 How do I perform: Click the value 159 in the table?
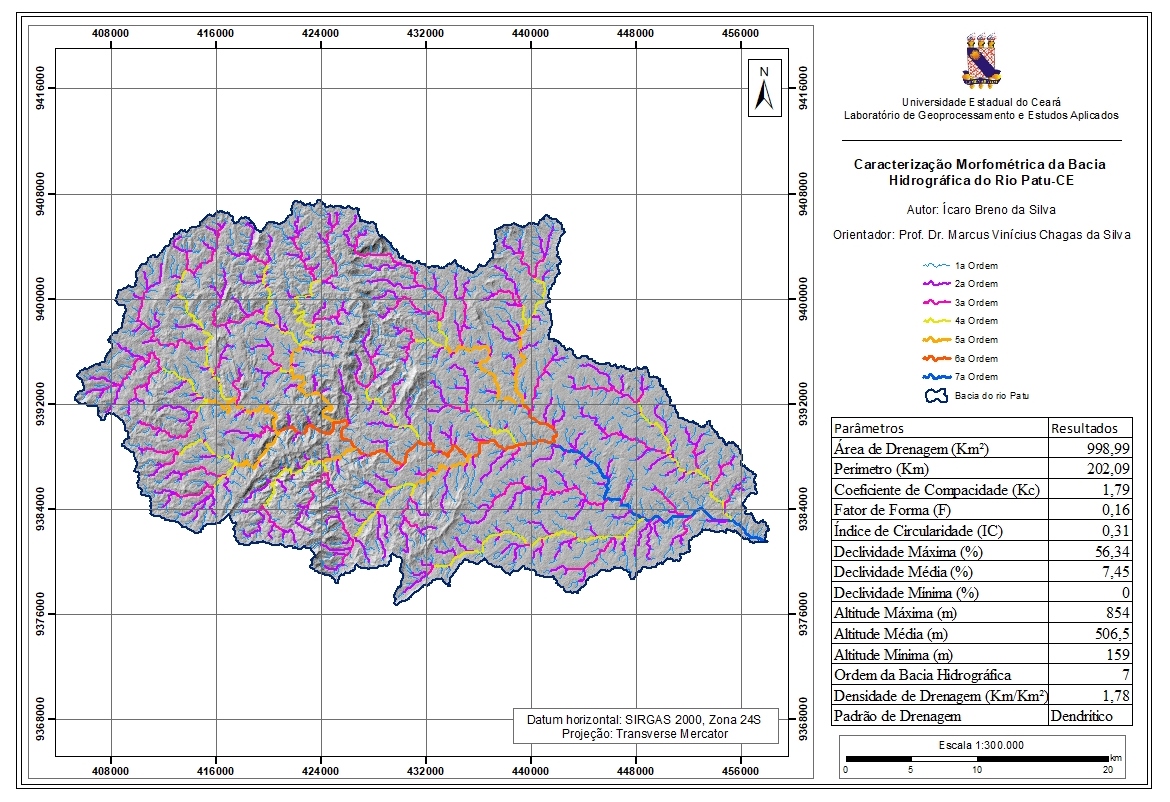pos(1119,655)
